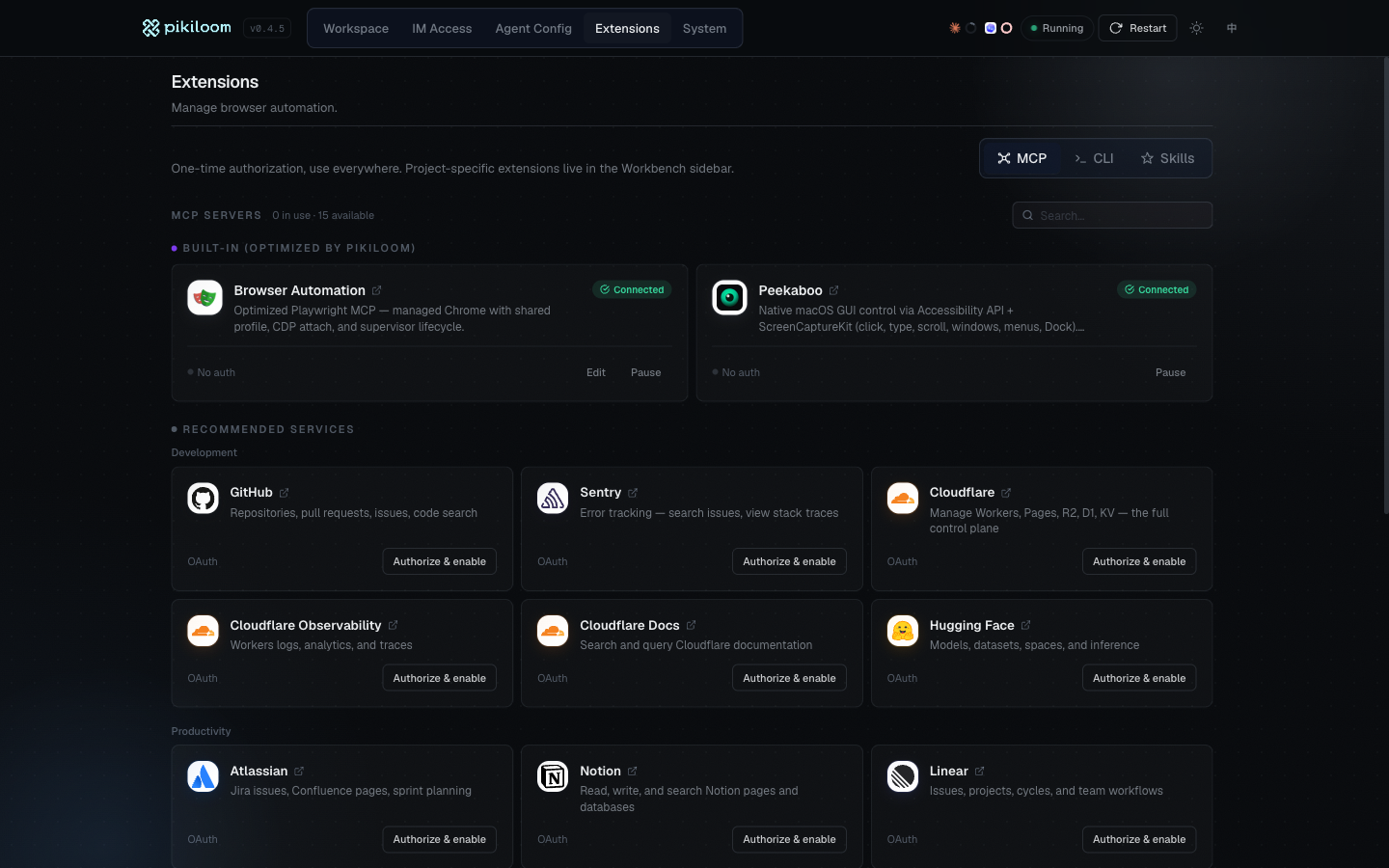Click the Atlassian logo icon
Image resolution: width=1389 pixels, height=868 pixels.
pyautogui.click(x=203, y=776)
